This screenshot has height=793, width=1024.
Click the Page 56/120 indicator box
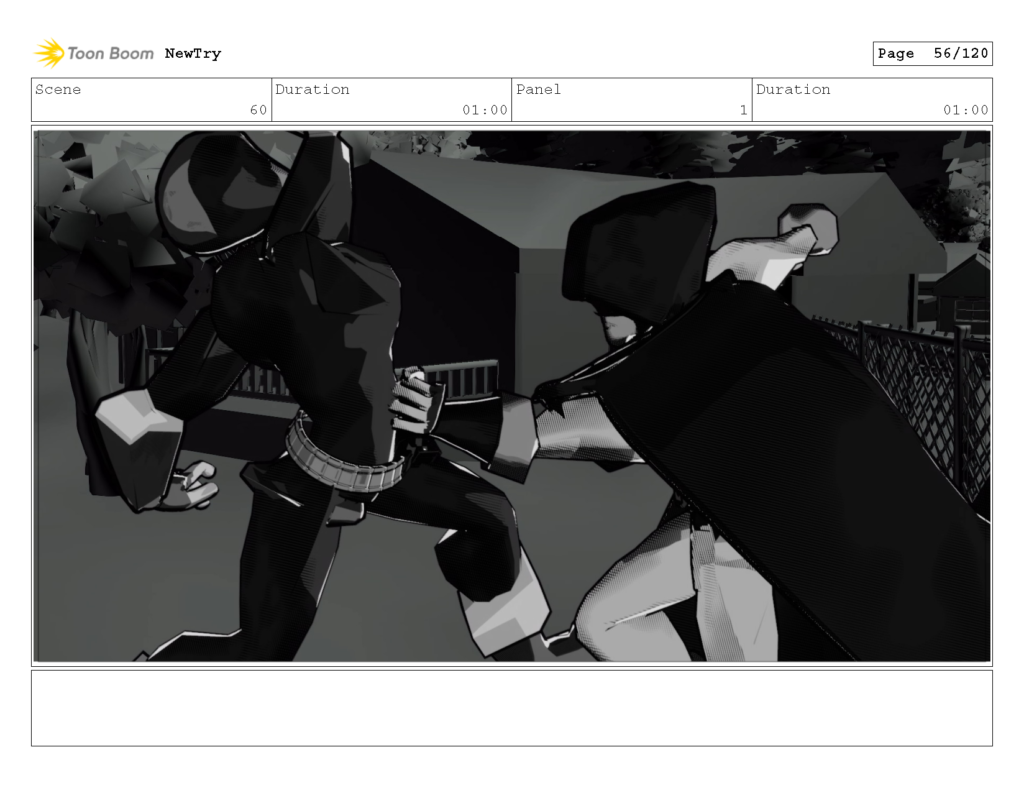pyautogui.click(x=932, y=53)
